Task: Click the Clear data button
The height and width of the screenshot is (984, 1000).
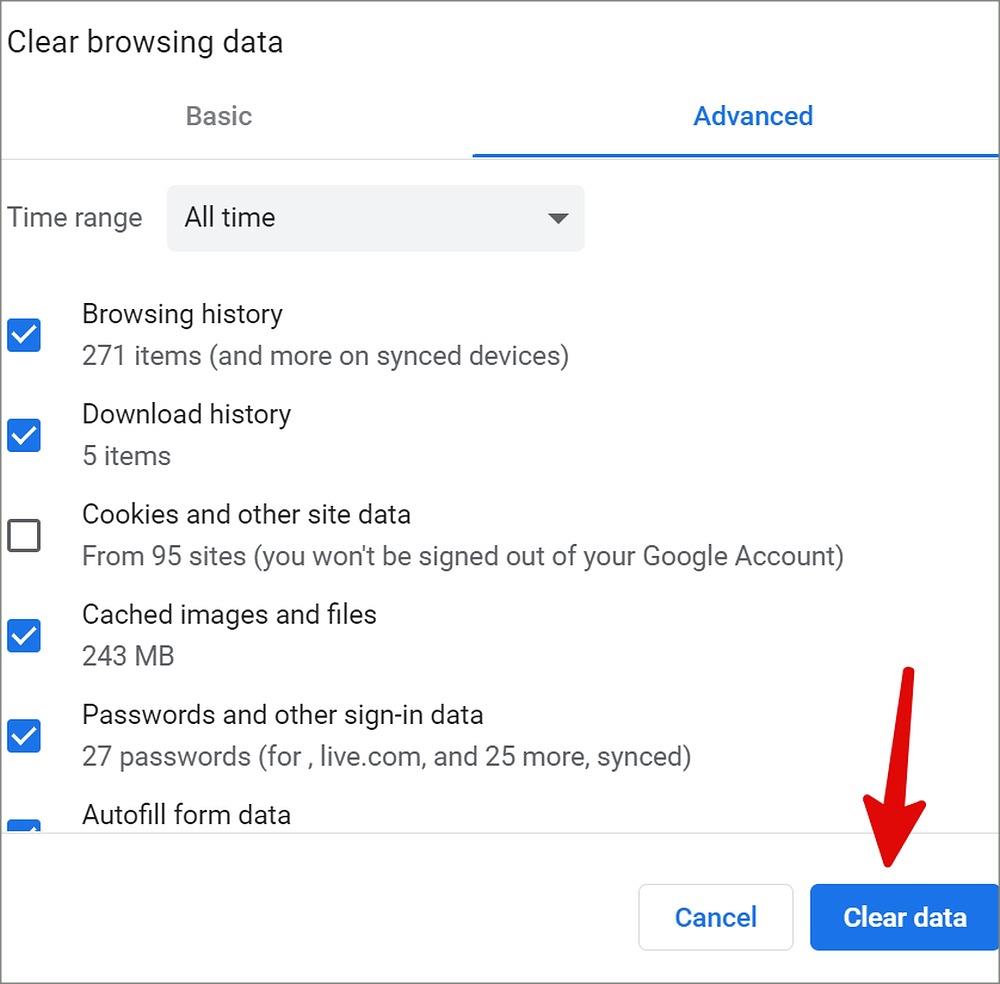Action: click(904, 917)
